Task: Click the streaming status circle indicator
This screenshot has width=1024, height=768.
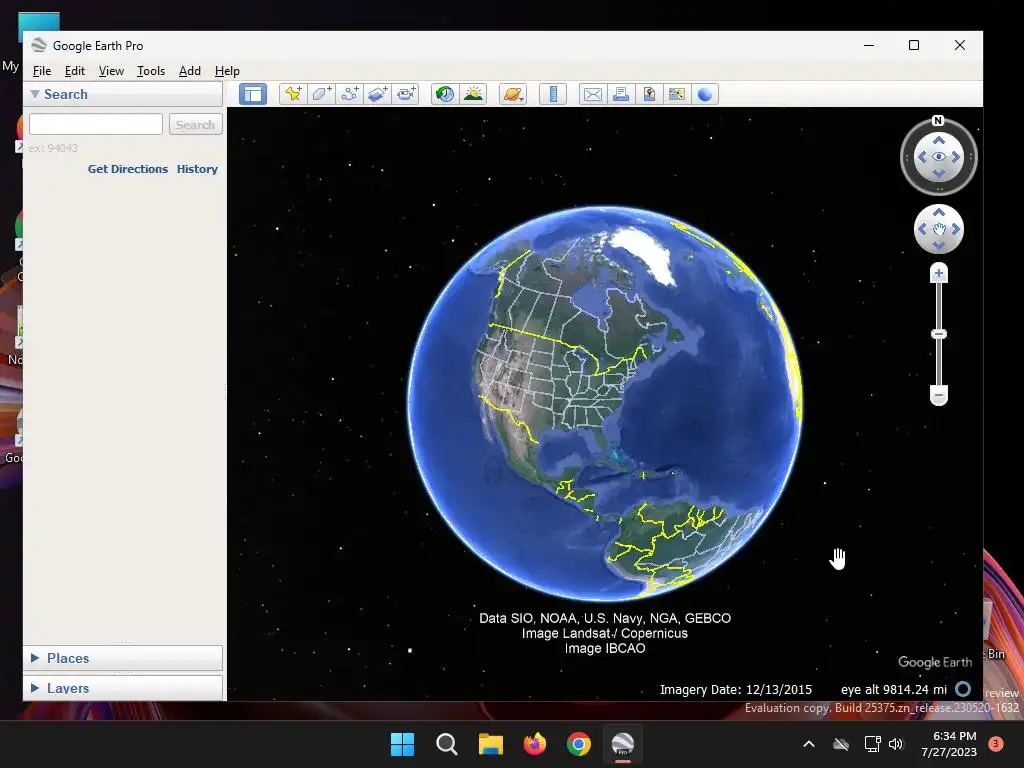Action: point(963,689)
